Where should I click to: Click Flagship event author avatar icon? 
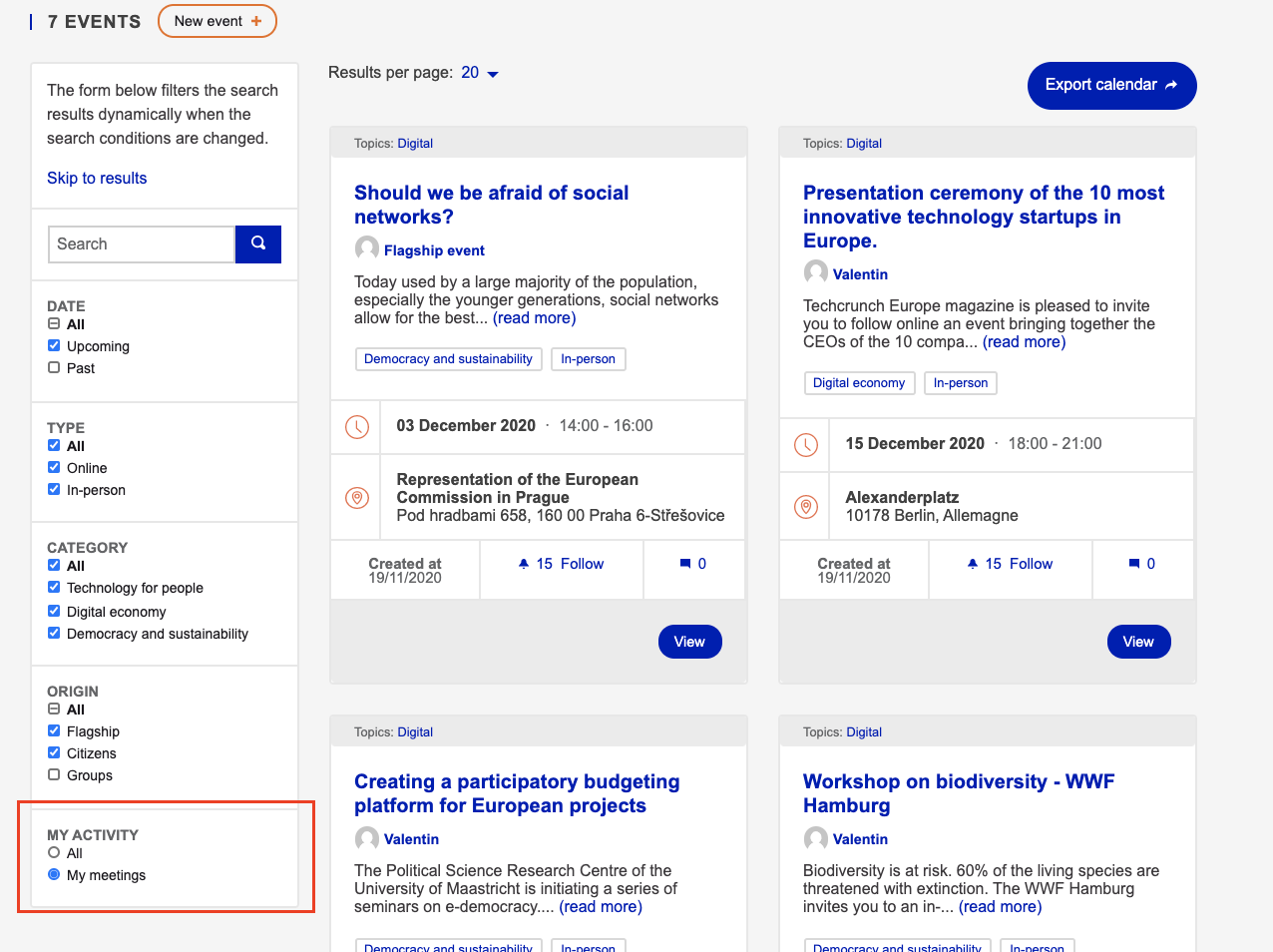click(367, 249)
